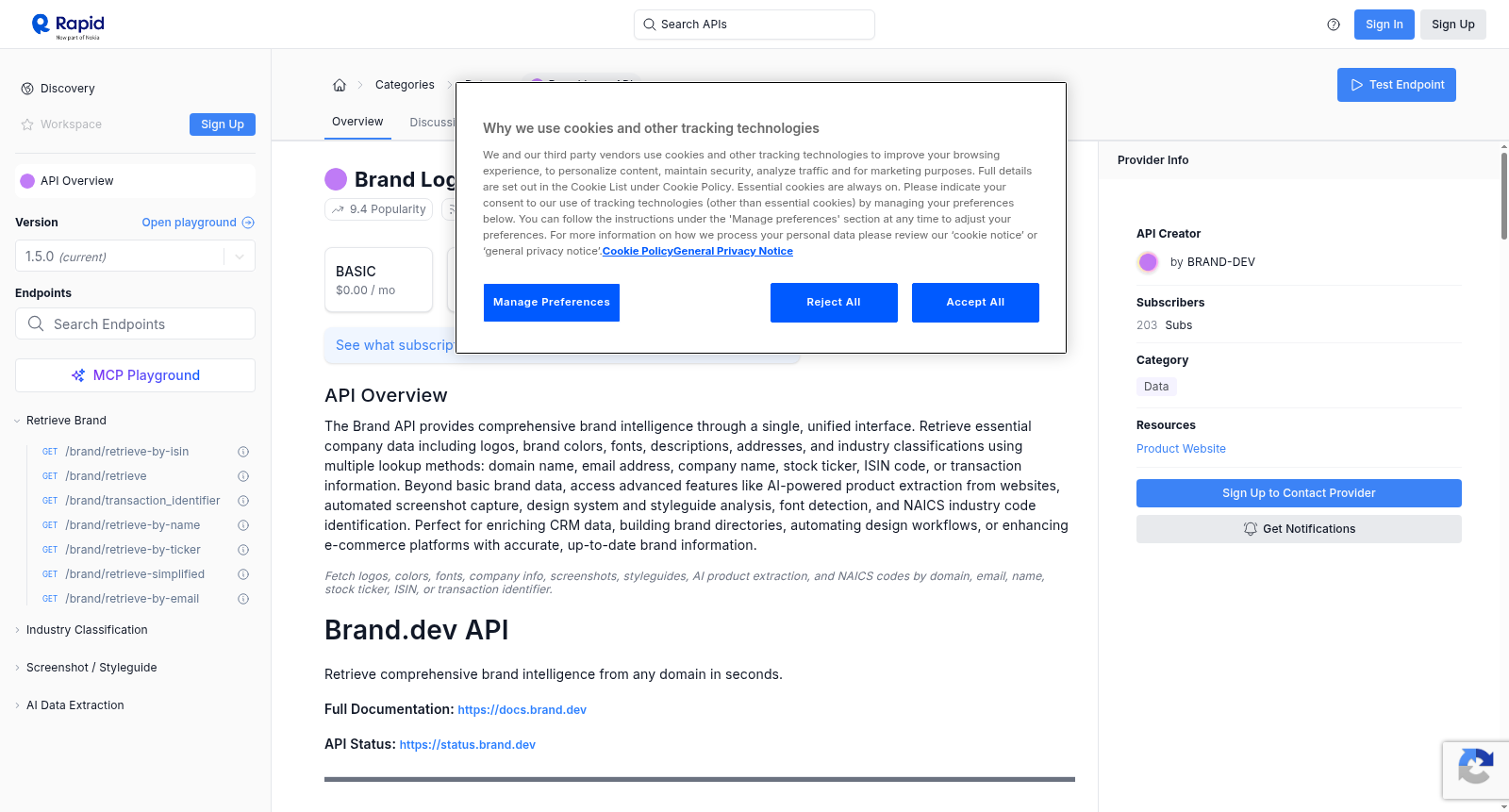The height and width of the screenshot is (812, 1509).
Task: Click info icon for /brand/retrieve endpoint
Action: coord(243,476)
